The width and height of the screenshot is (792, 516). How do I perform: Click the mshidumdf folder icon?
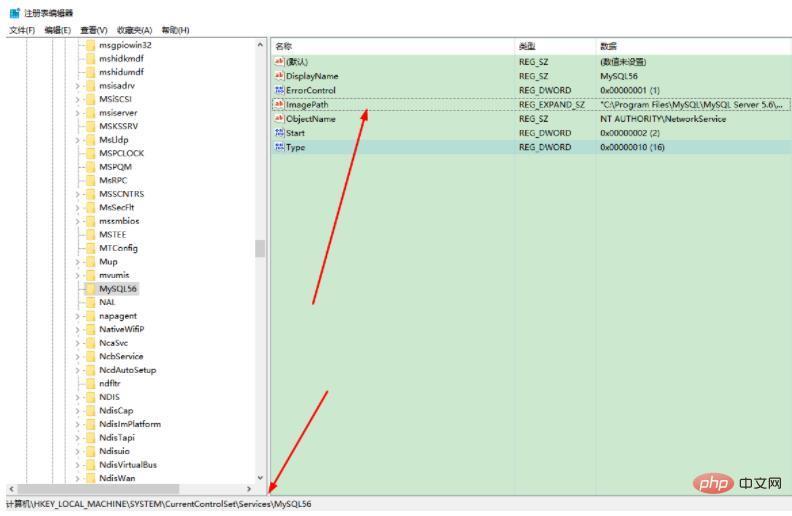[90, 72]
